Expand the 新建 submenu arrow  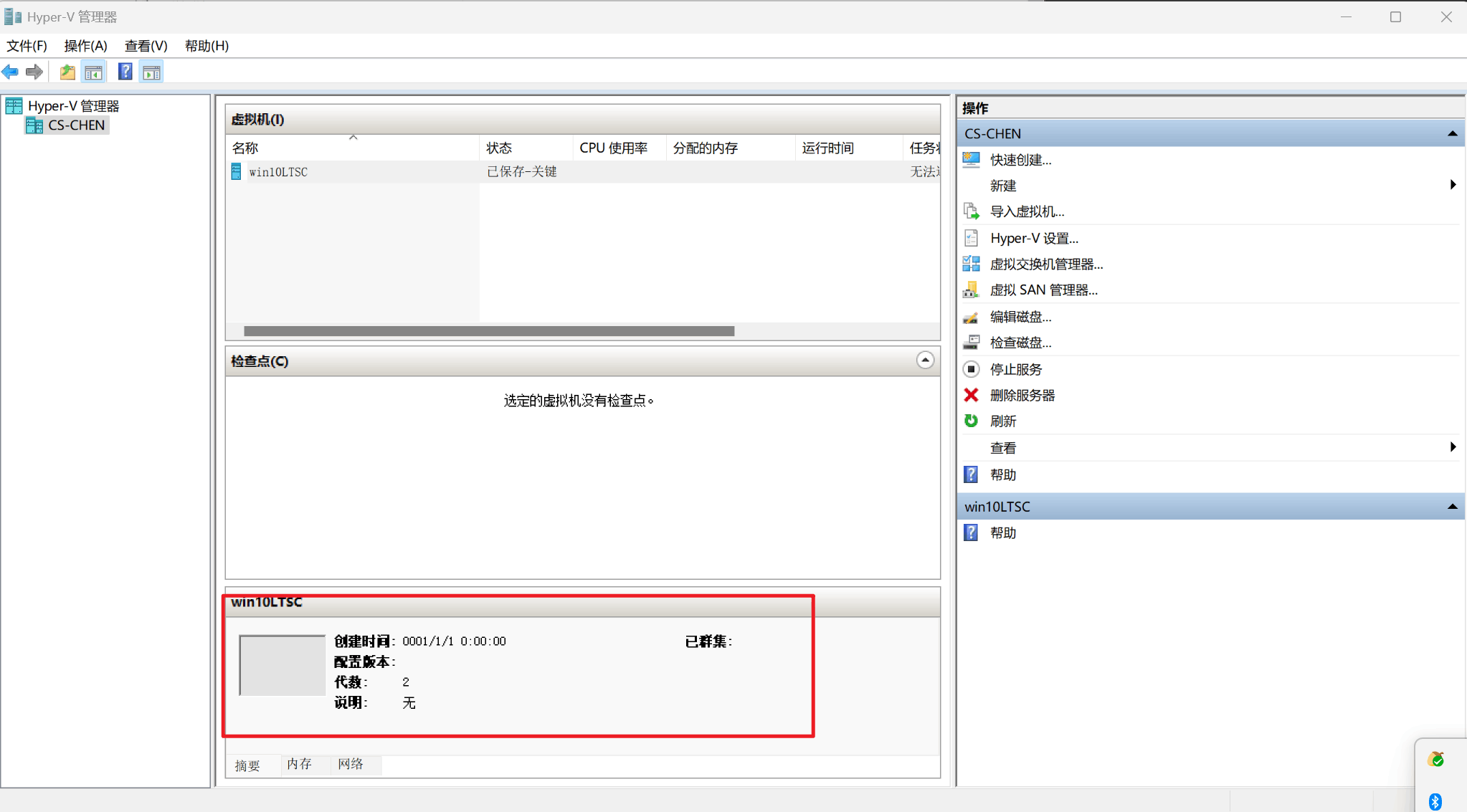(1453, 185)
